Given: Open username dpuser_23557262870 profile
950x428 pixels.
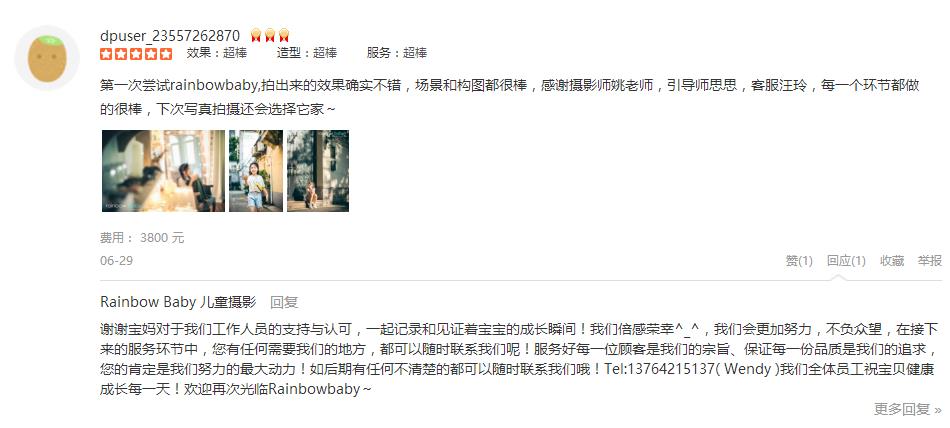Looking at the screenshot, I should tap(170, 36).
